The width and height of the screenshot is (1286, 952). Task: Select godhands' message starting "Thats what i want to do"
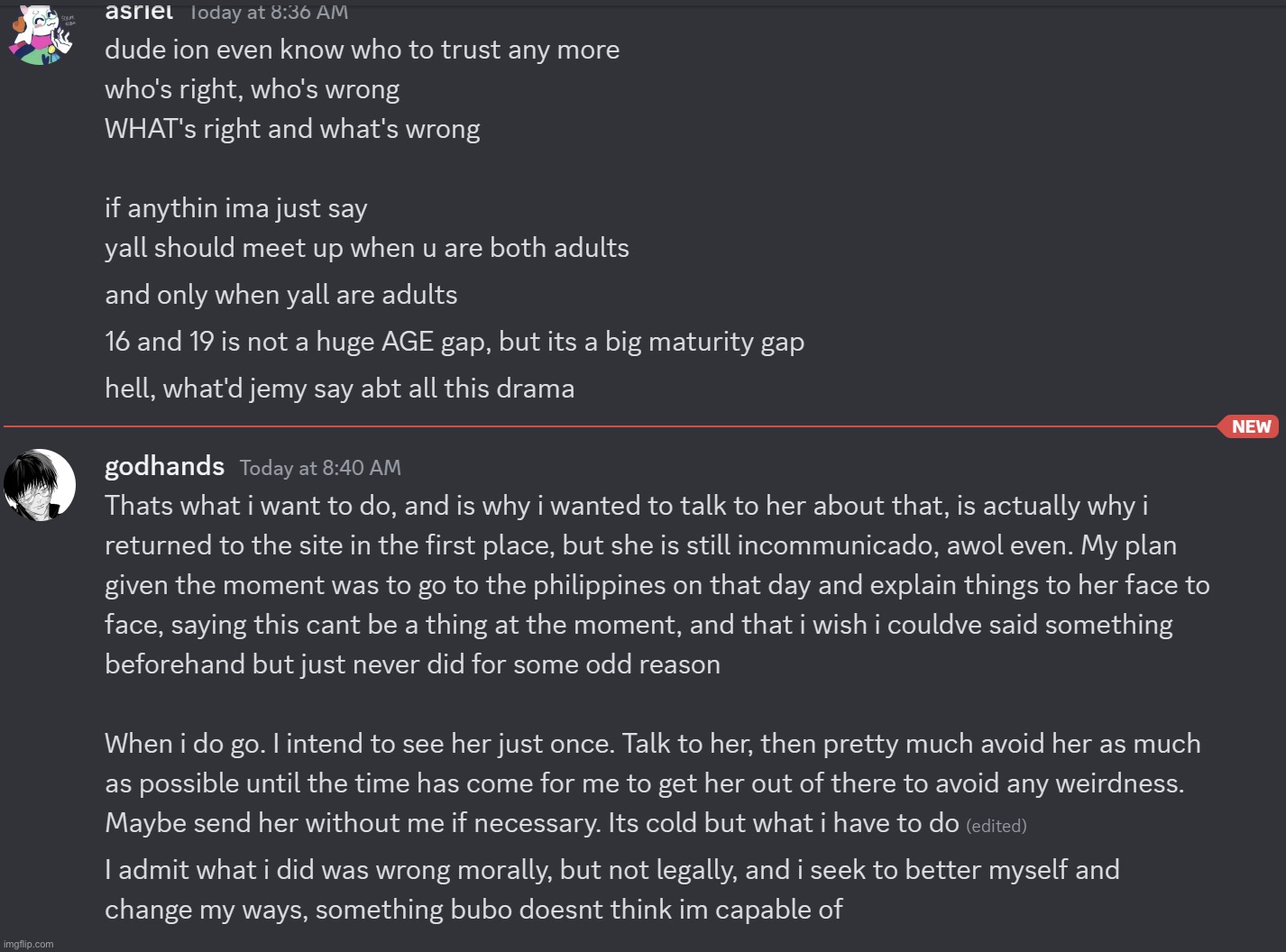(x=657, y=584)
